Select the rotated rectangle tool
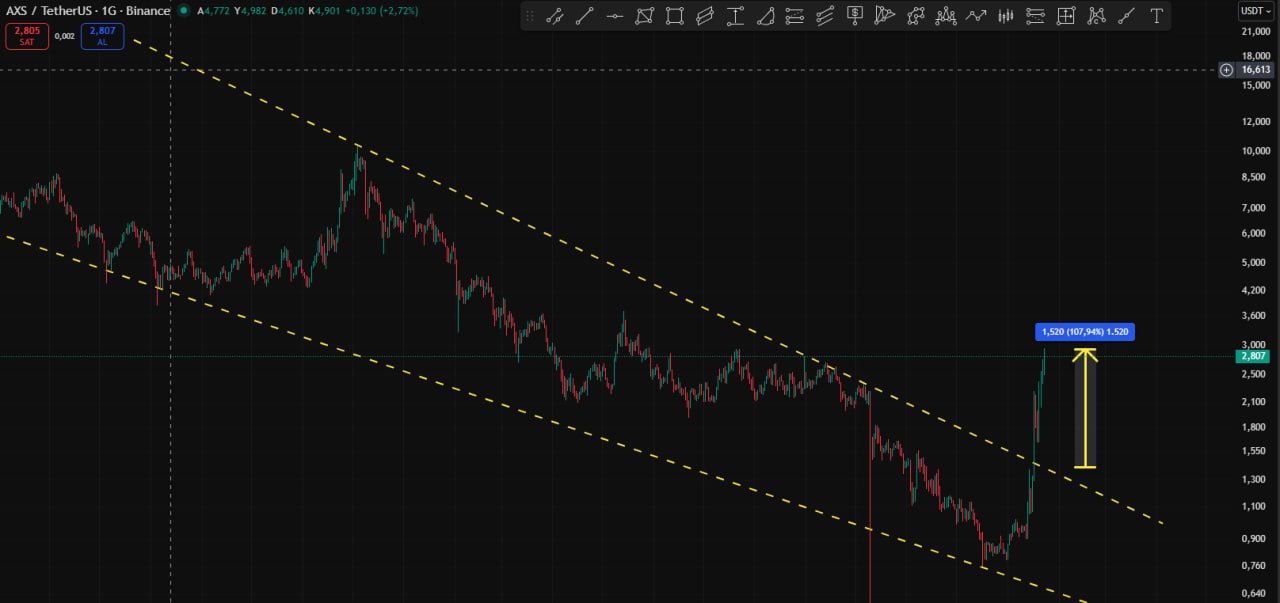1280x603 pixels. (x=645, y=16)
